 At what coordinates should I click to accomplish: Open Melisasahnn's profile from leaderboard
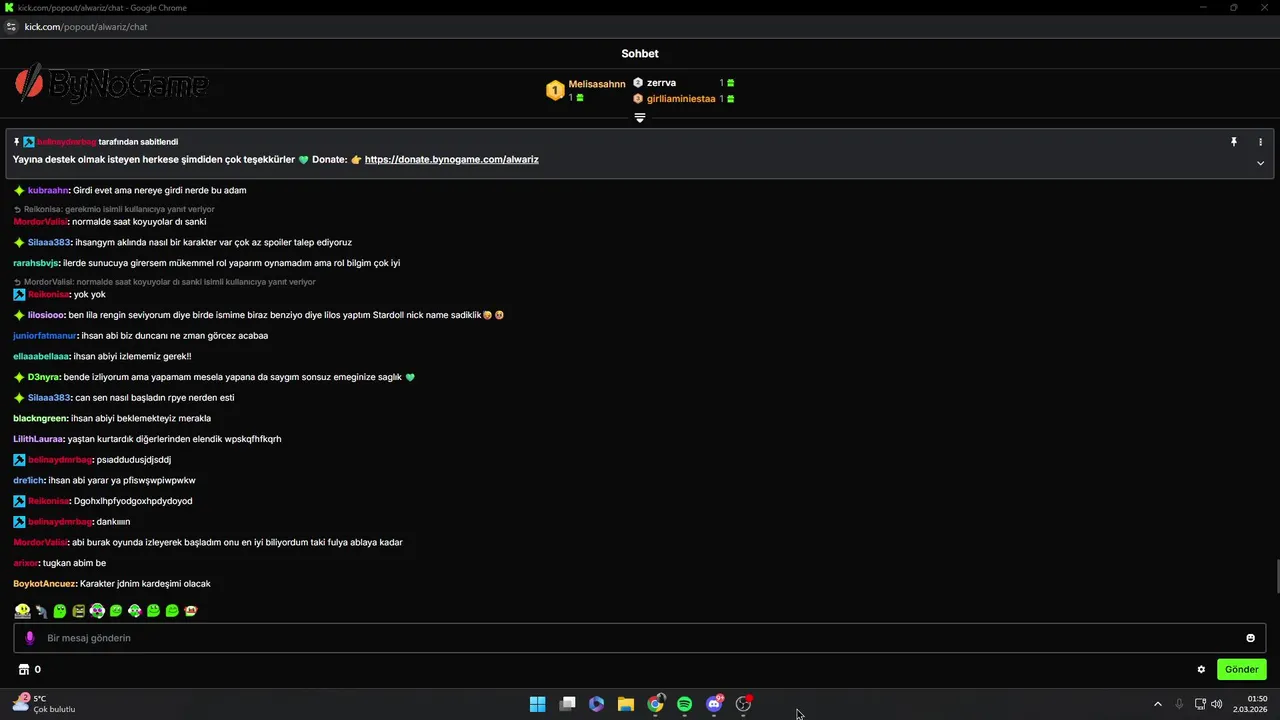597,84
